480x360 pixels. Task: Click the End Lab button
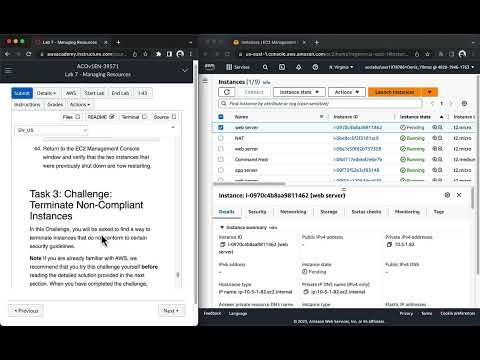[120, 93]
